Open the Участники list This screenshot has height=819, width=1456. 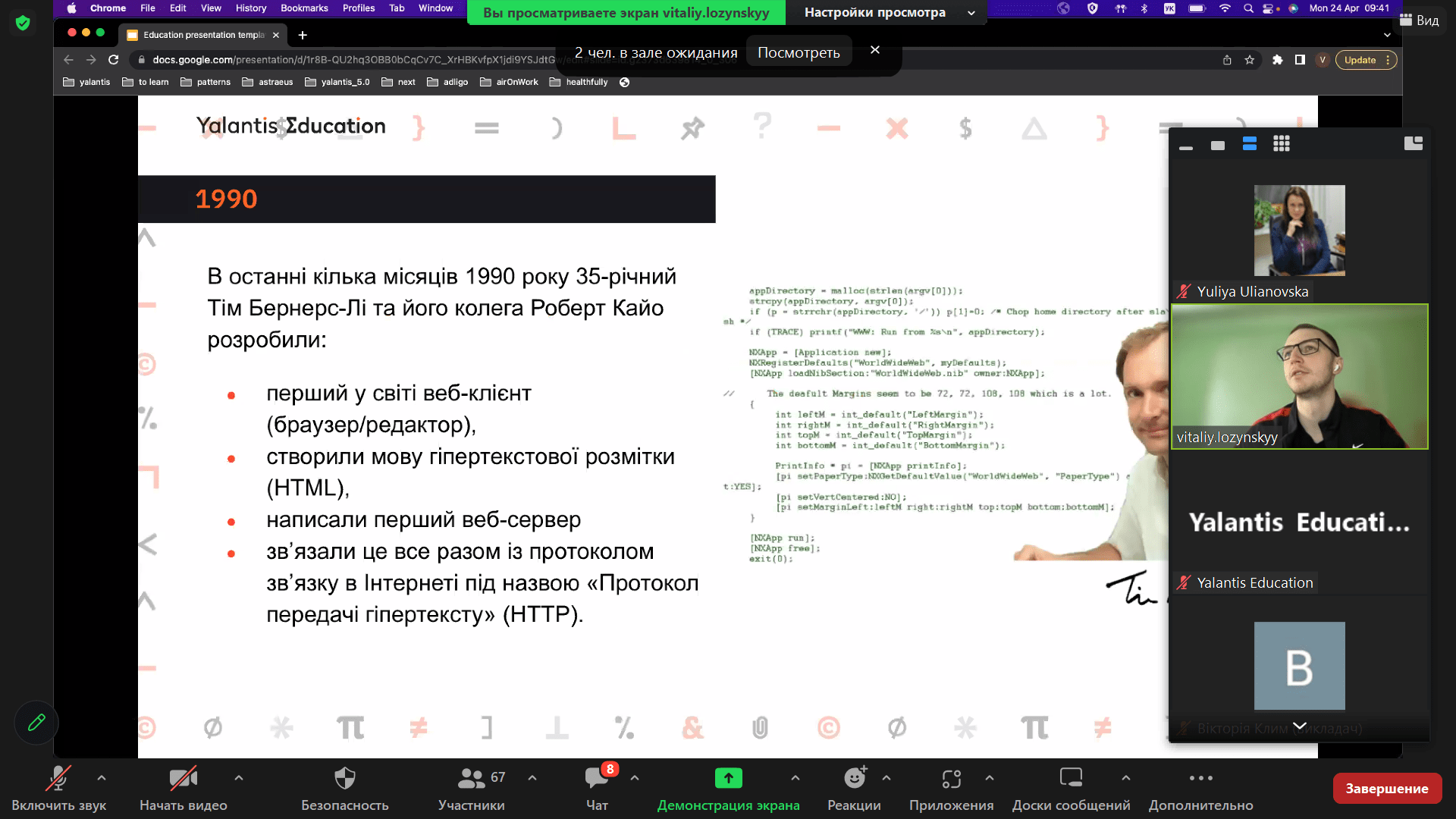[x=471, y=789]
